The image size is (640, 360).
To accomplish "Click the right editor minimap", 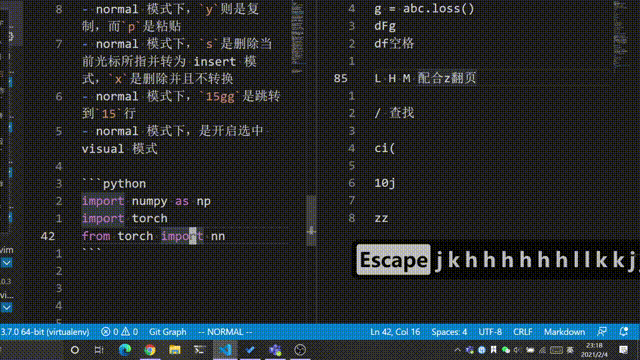I will pos(620,37).
